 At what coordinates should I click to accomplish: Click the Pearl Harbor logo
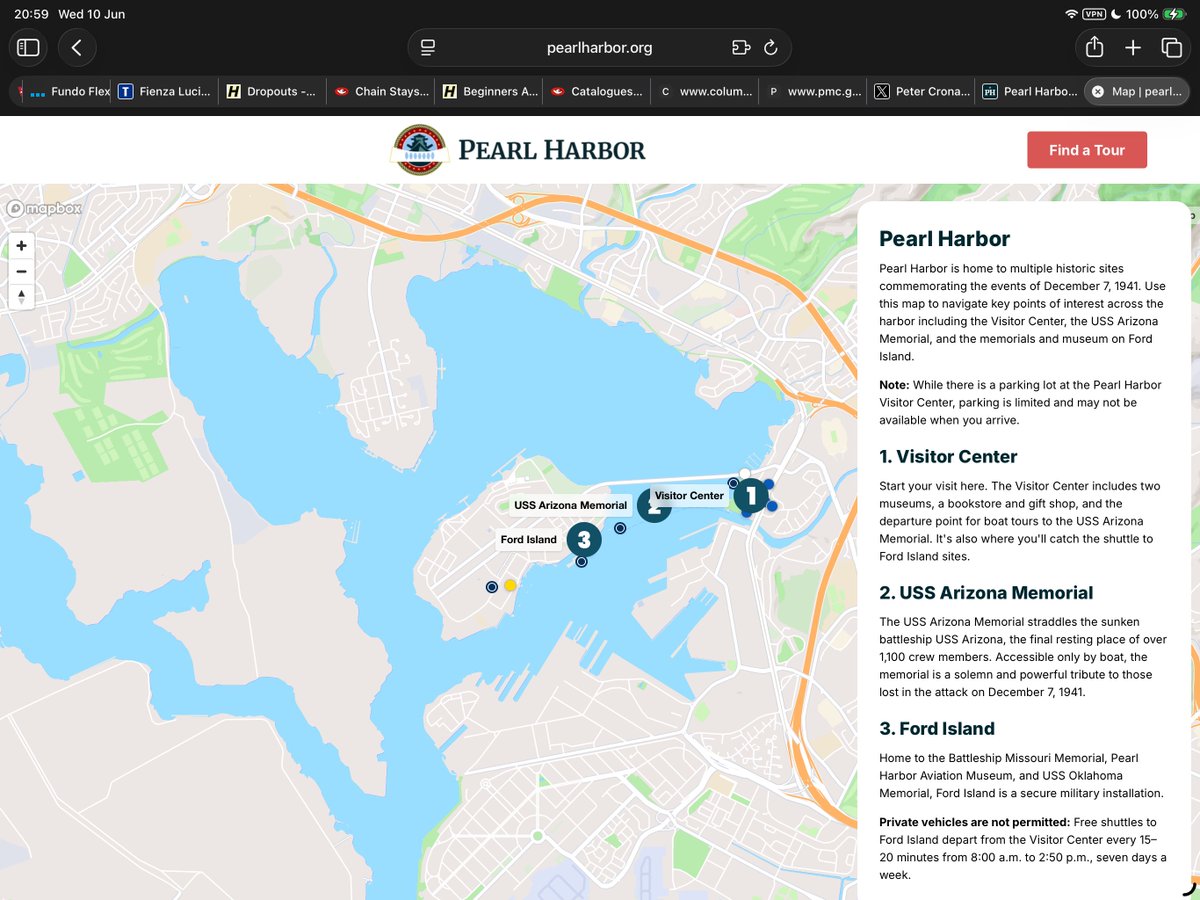tap(517, 150)
